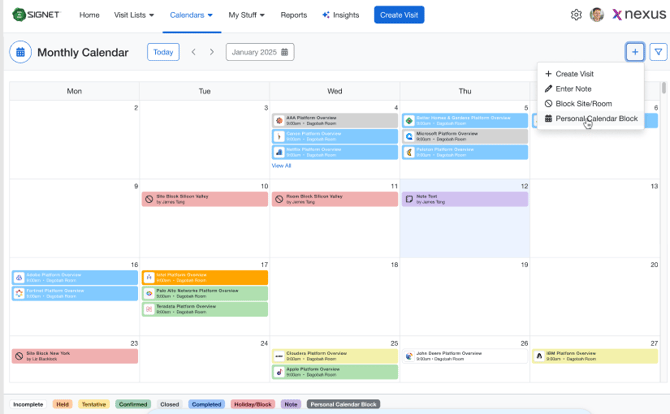
Task: Click the plus add button
Action: coord(635,52)
